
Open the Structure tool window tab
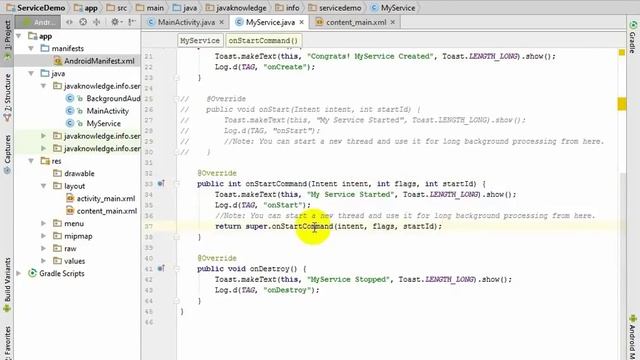[7, 98]
